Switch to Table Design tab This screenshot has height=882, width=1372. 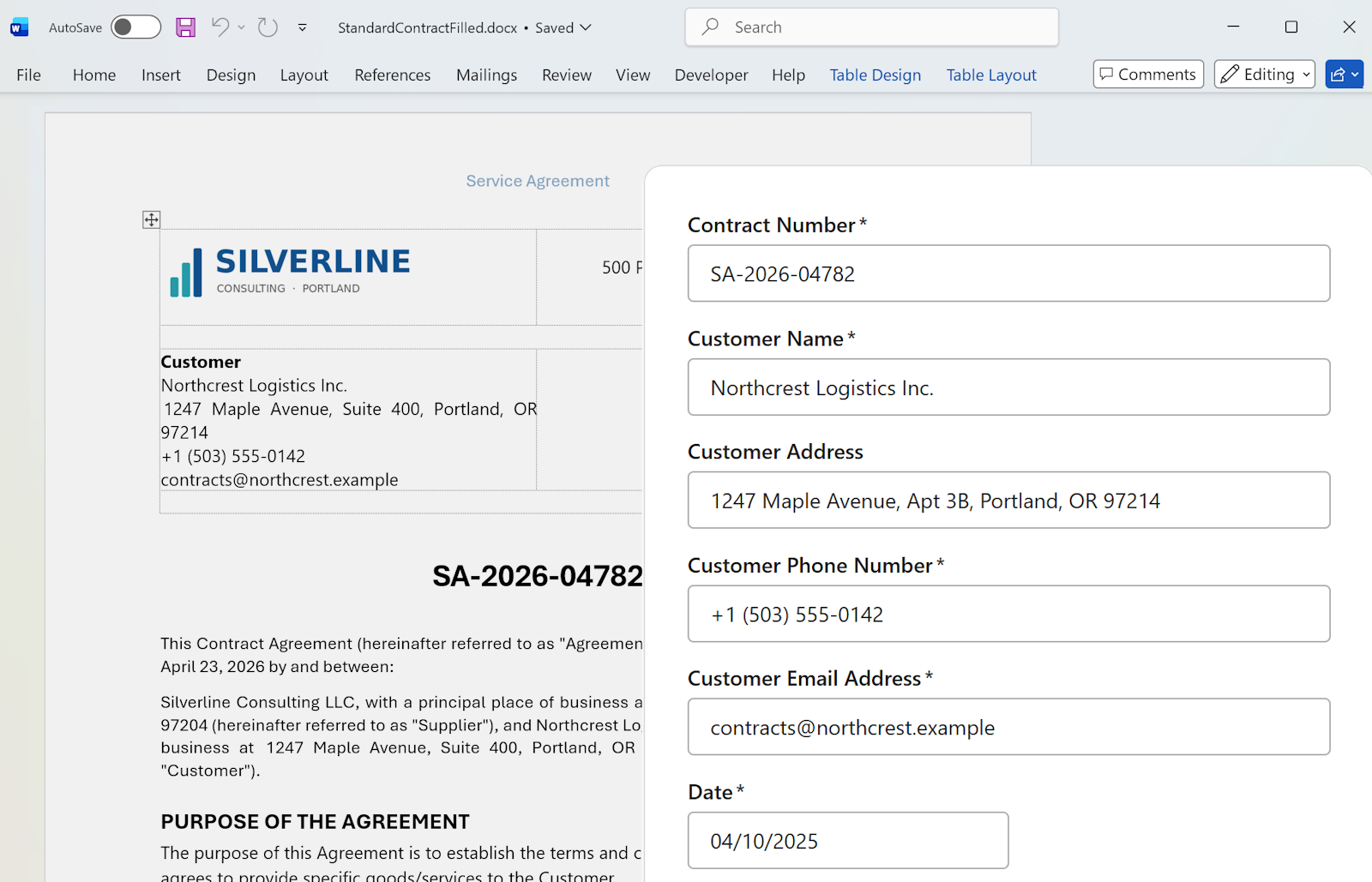tap(876, 75)
